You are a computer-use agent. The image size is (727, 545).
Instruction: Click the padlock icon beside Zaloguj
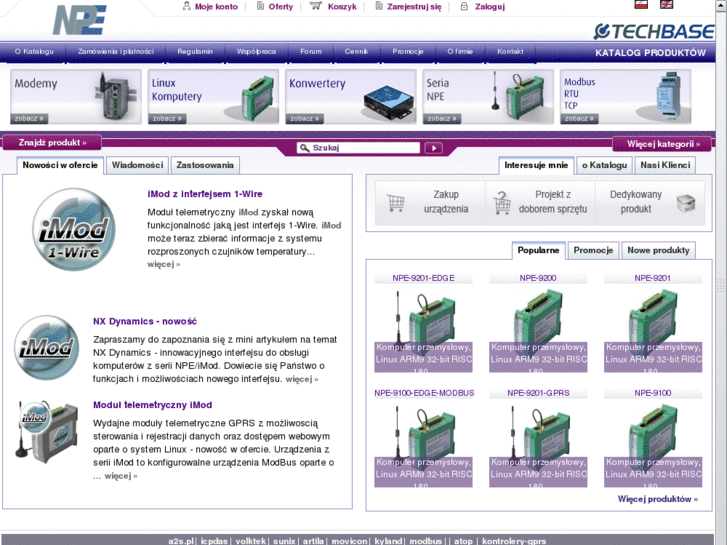pos(464,6)
